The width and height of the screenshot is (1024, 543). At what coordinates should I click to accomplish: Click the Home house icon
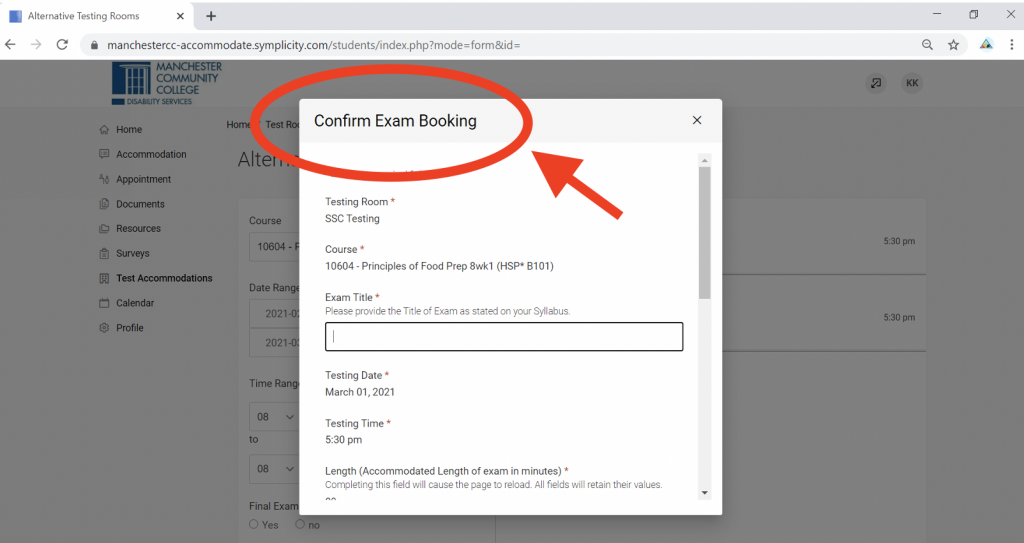tap(104, 129)
